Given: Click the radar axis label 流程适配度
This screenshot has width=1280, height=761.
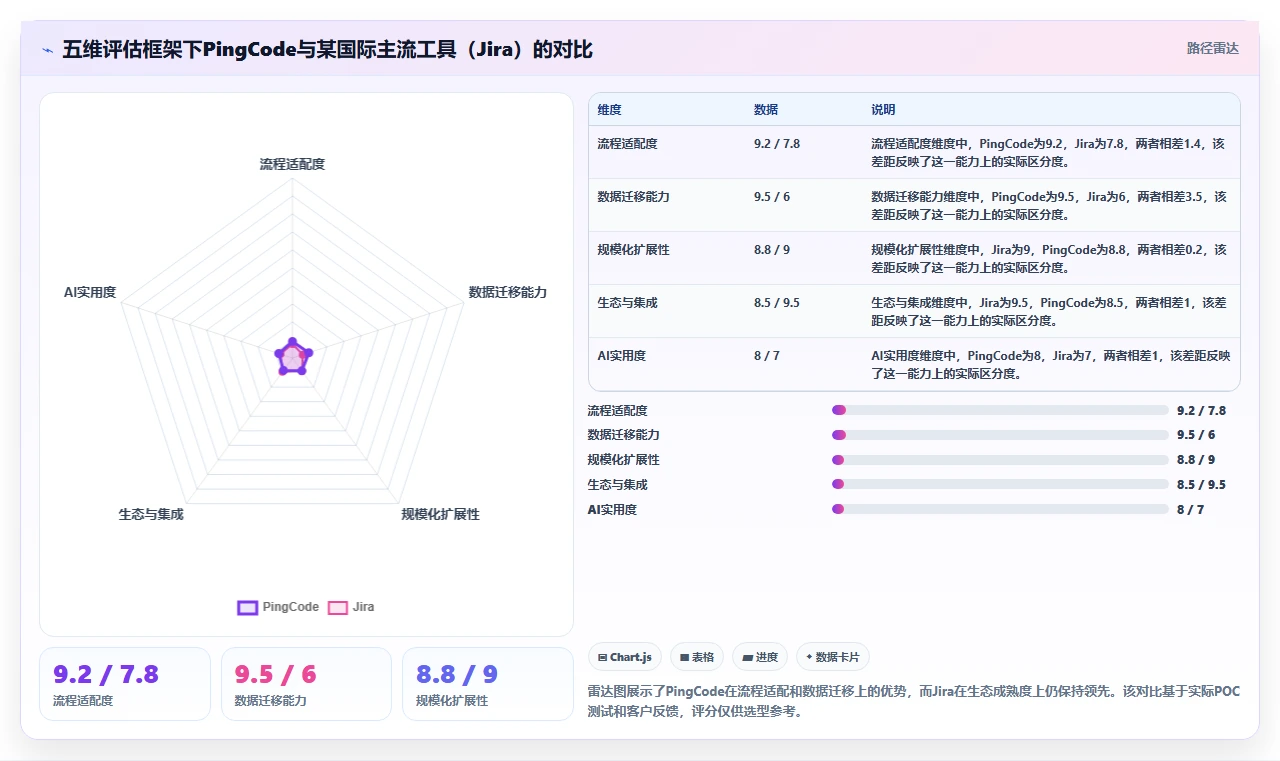Looking at the screenshot, I should pyautogui.click(x=292, y=164).
